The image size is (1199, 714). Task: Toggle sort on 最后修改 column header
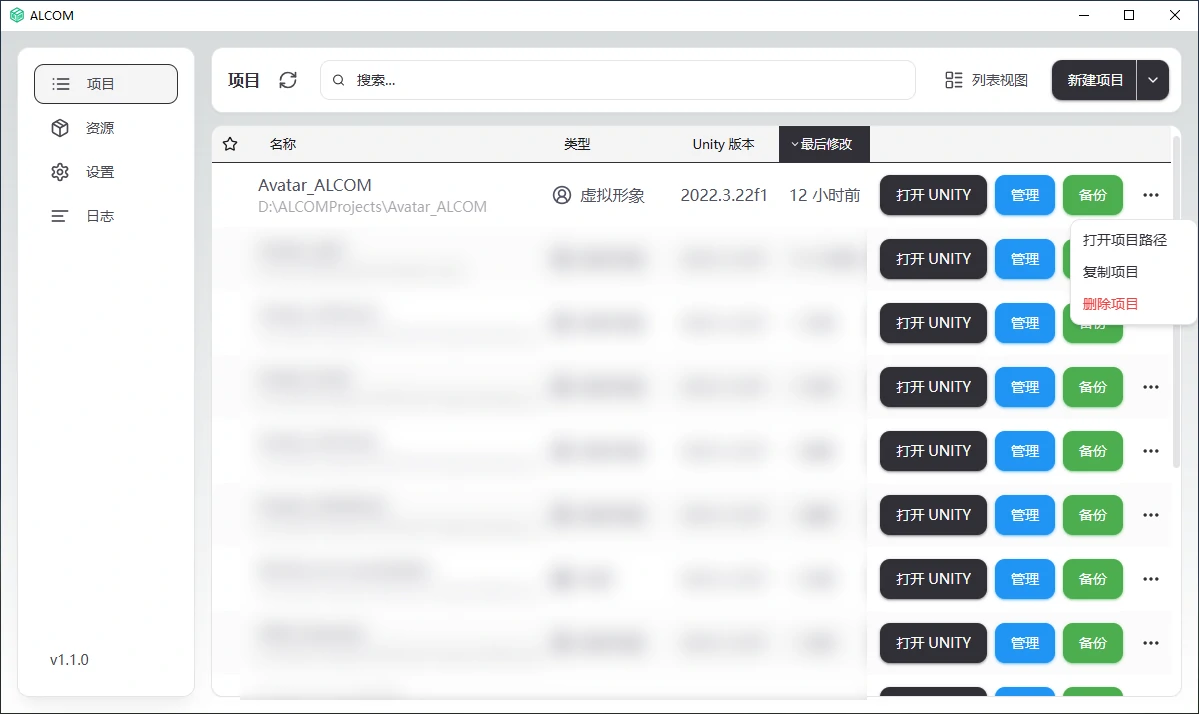coord(824,144)
